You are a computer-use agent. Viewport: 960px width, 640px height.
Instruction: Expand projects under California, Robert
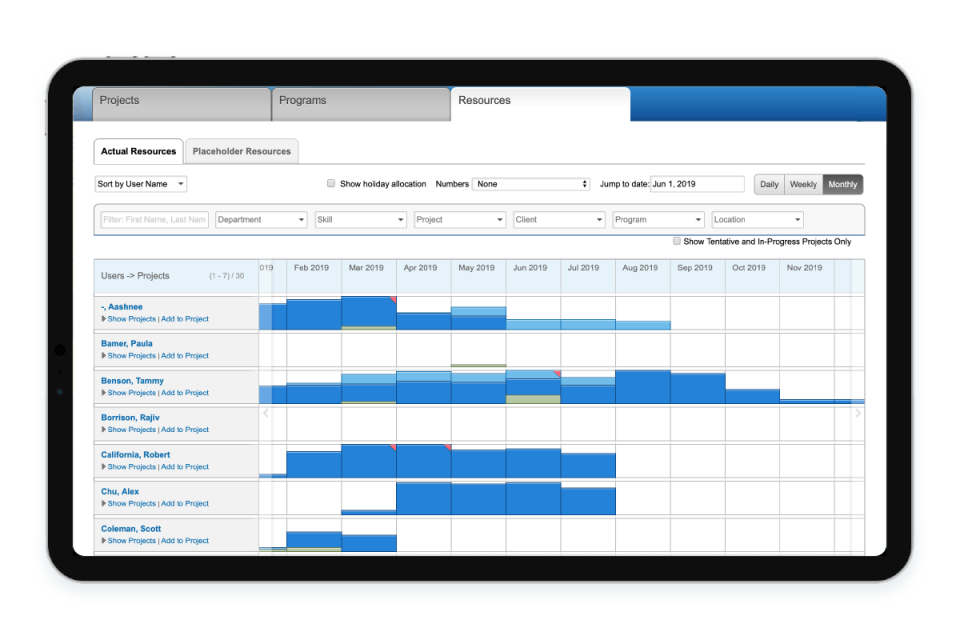(102, 466)
